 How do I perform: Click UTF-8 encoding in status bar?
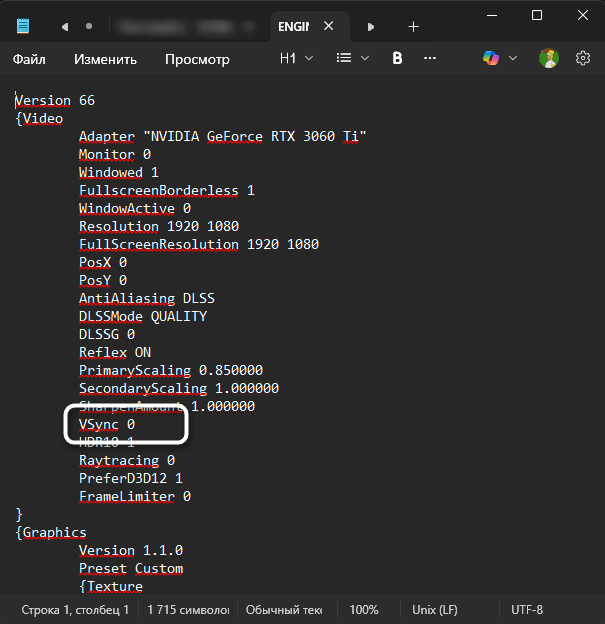pyautogui.click(x=526, y=609)
